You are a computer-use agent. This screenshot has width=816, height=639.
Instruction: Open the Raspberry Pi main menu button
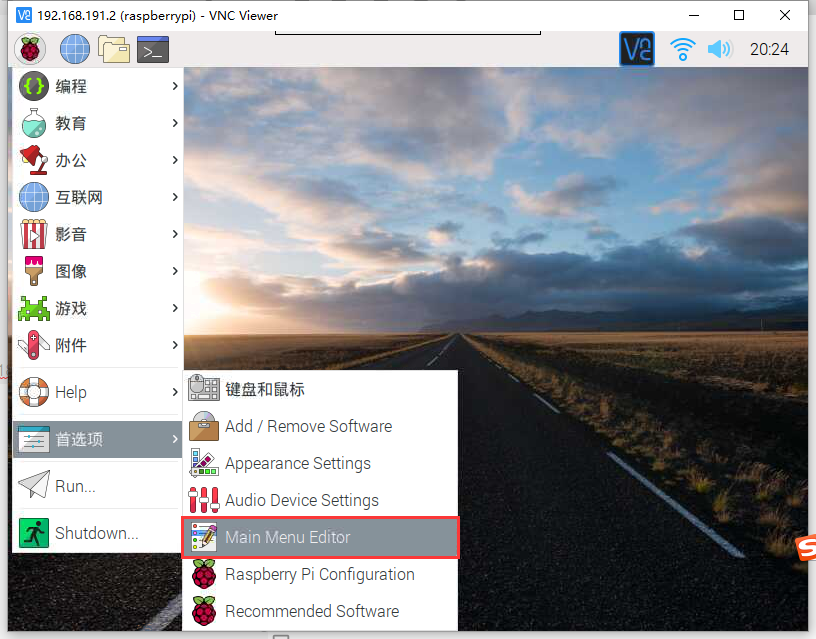tap(30, 49)
